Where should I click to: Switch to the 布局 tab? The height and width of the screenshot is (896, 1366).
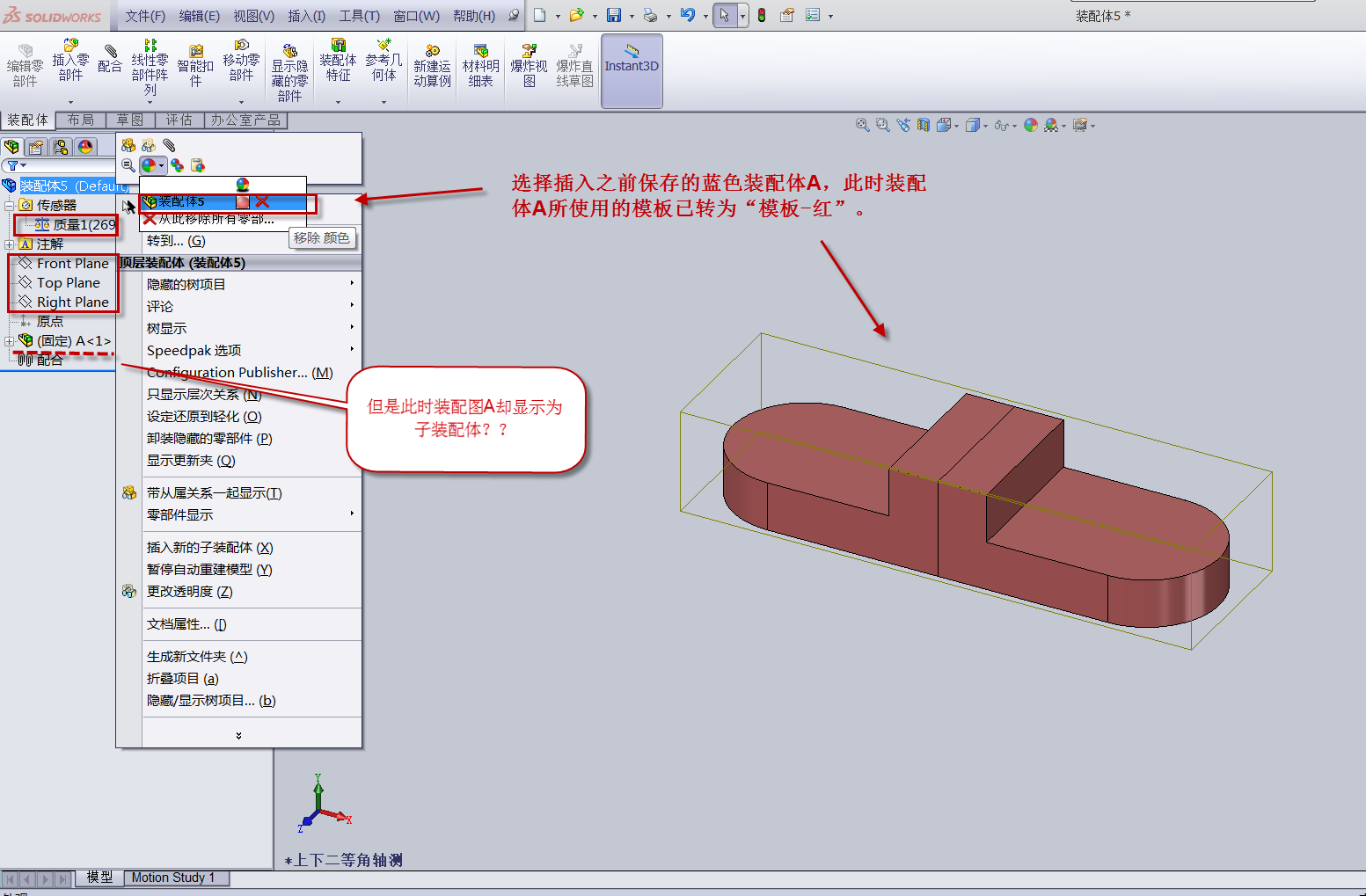[81, 120]
